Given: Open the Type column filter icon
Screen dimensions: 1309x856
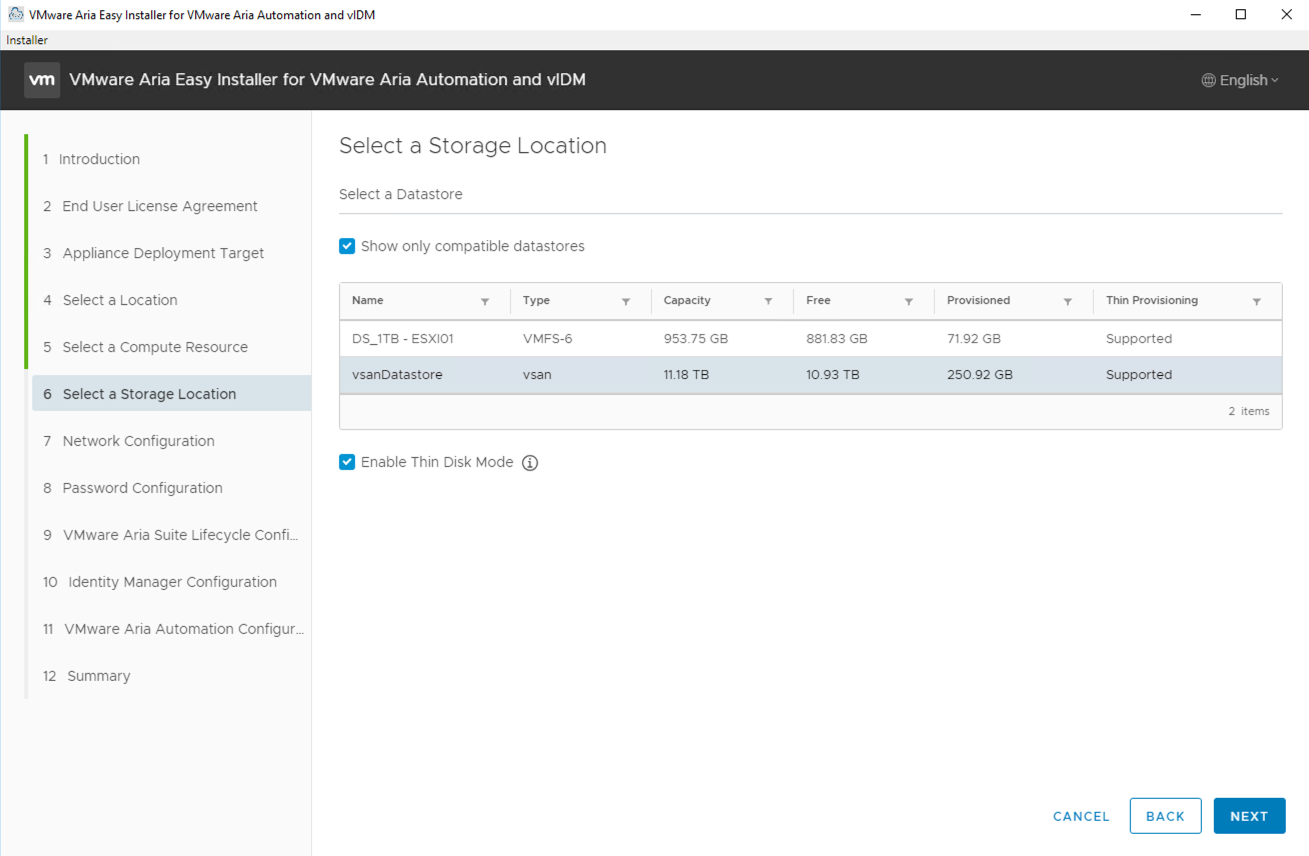Looking at the screenshot, I should pyautogui.click(x=626, y=301).
